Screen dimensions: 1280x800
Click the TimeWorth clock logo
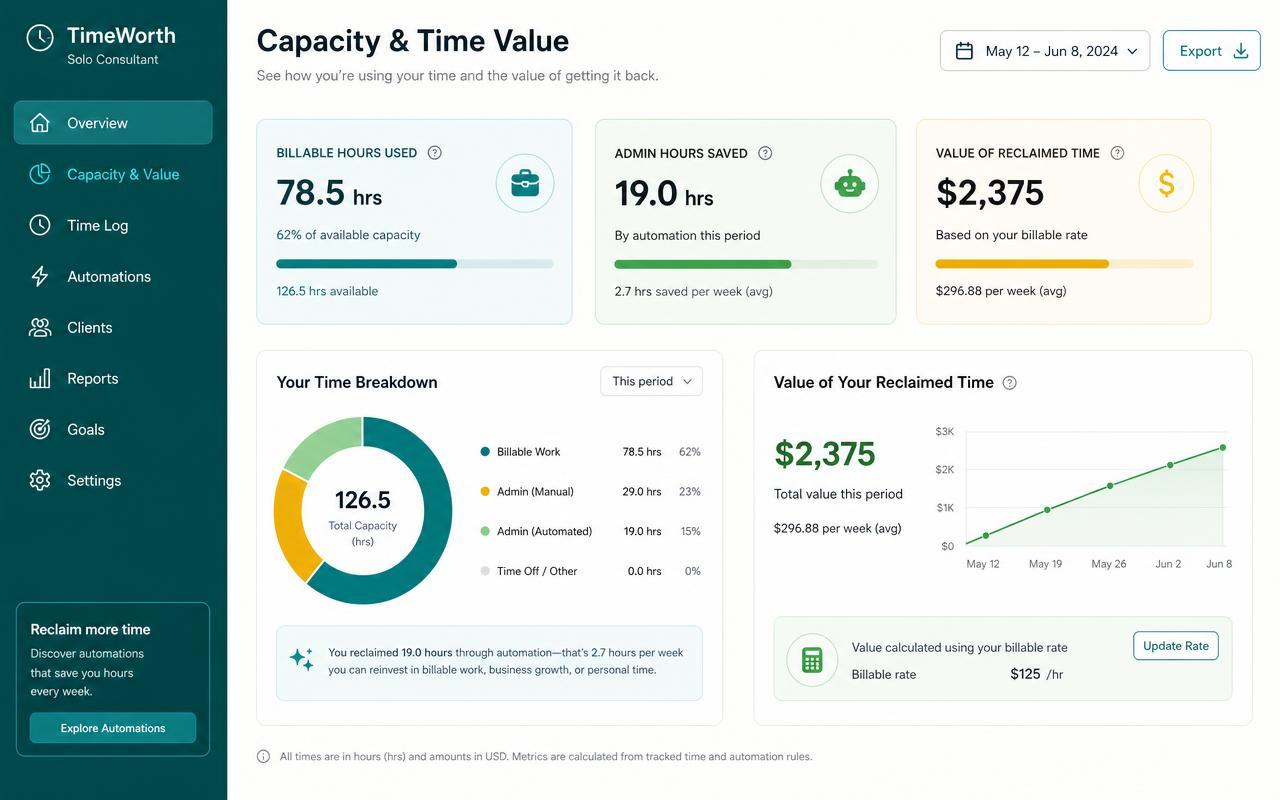[40, 38]
